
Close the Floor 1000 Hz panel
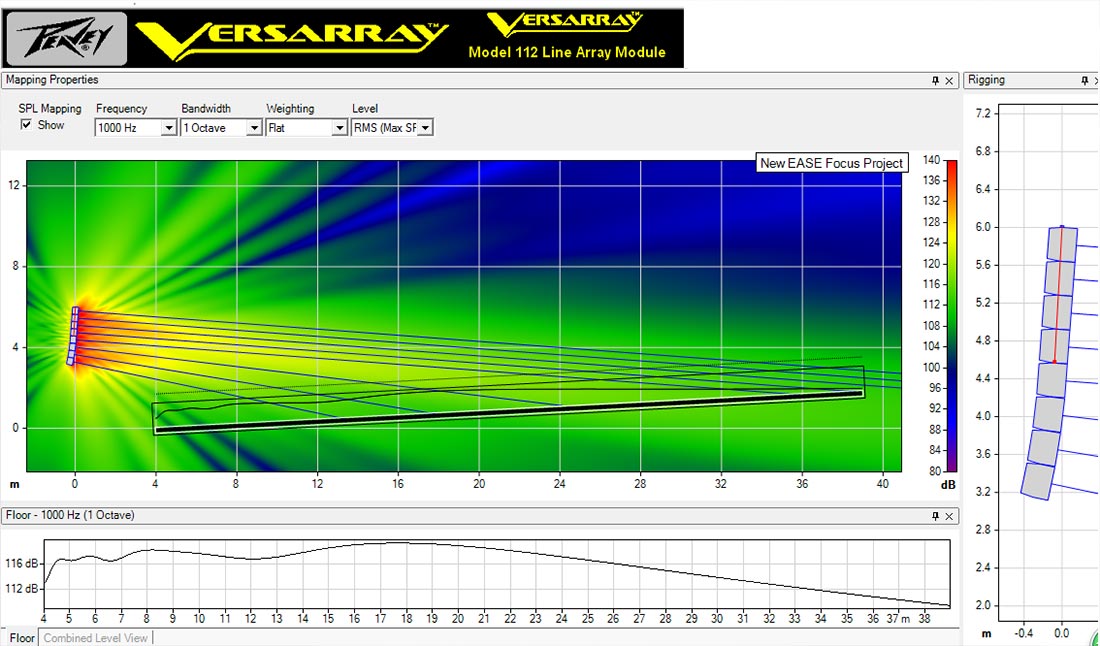949,516
